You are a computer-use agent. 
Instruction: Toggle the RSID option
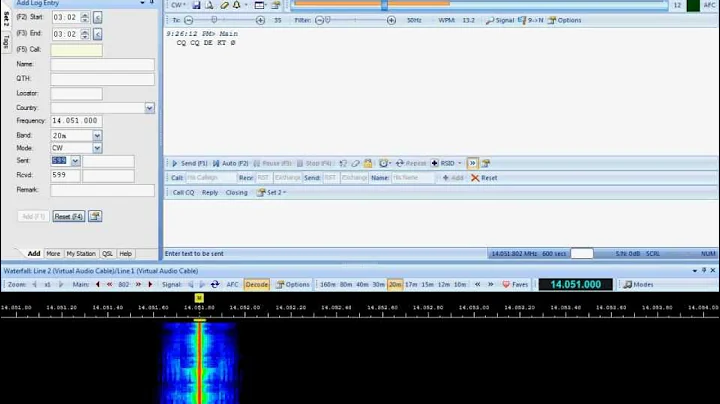[x=443, y=163]
